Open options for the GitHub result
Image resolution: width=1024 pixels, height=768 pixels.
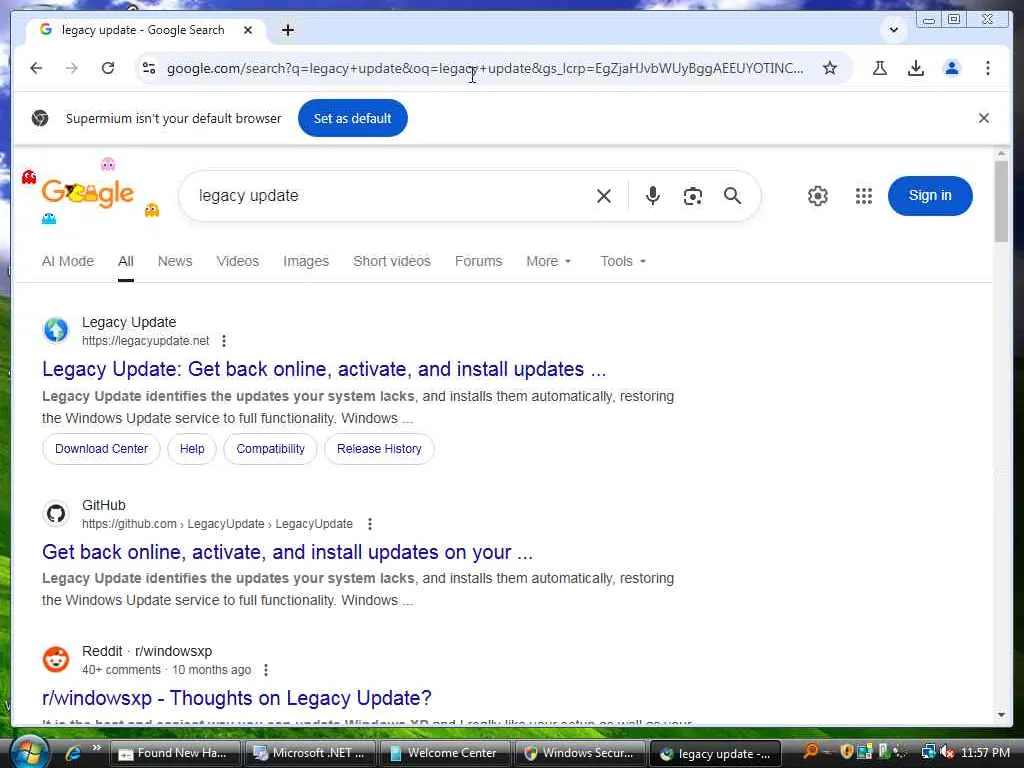(x=370, y=524)
